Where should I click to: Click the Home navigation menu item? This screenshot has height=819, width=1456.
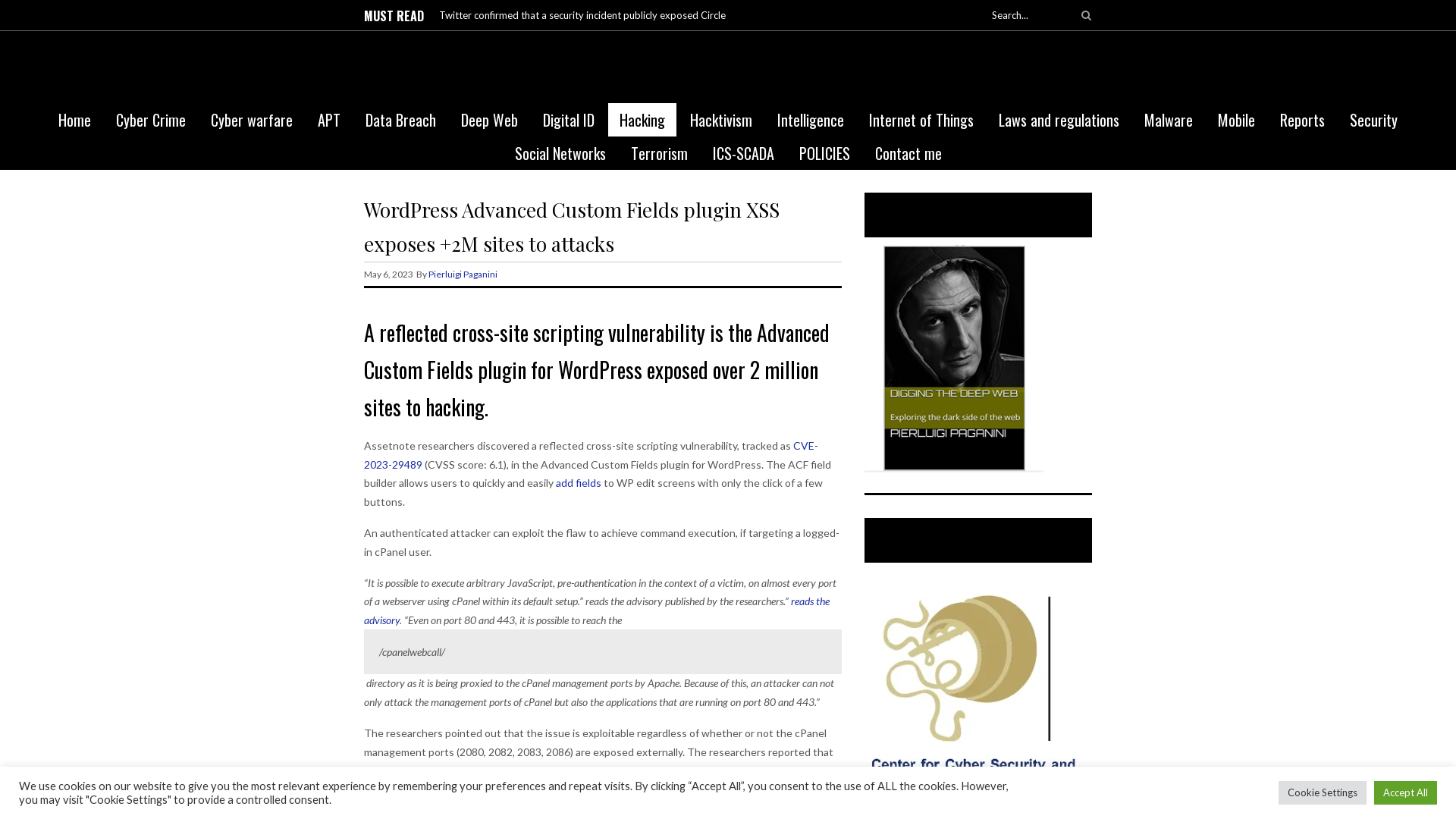74,119
